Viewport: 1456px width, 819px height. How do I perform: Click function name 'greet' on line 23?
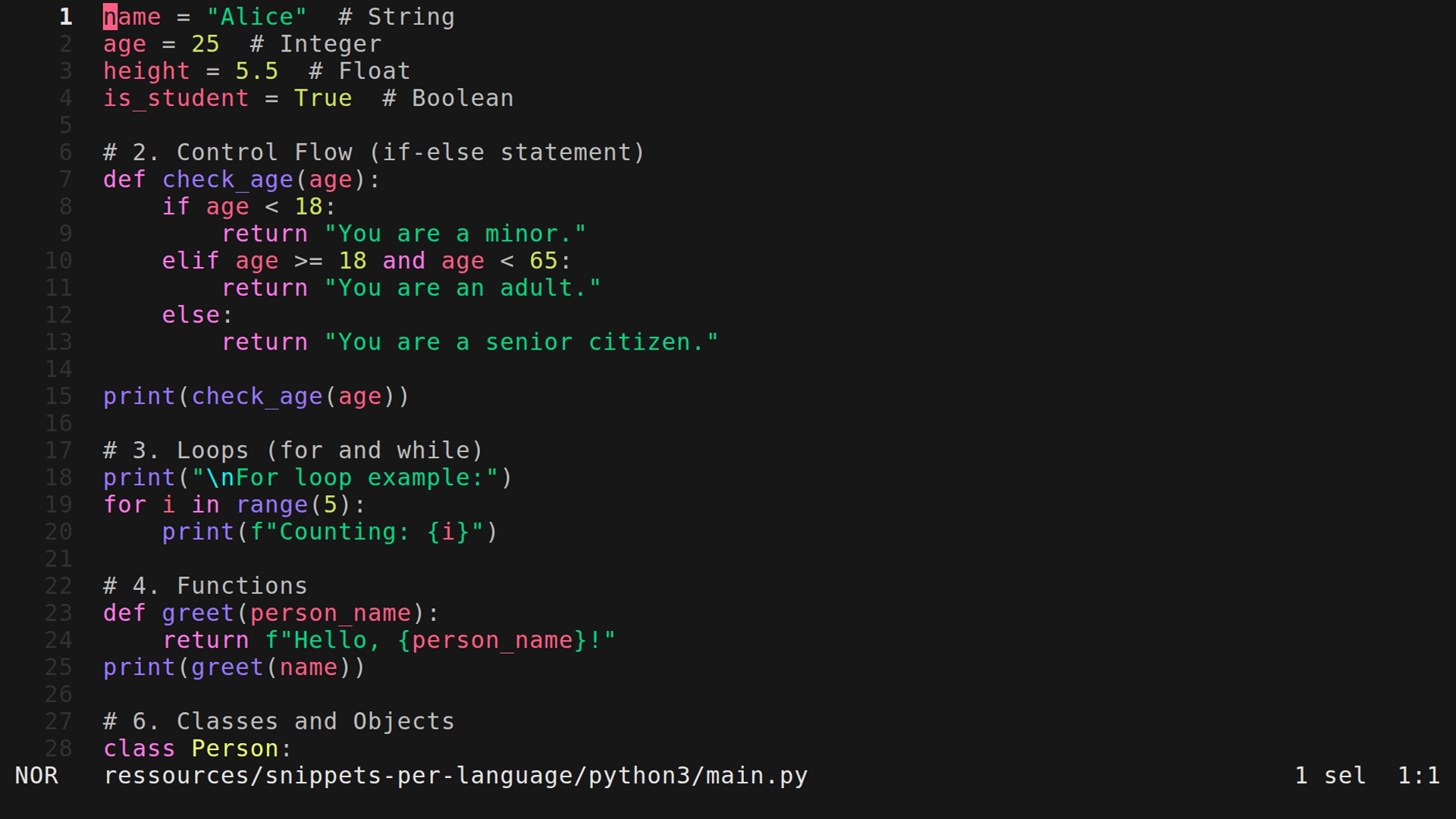coord(198,613)
